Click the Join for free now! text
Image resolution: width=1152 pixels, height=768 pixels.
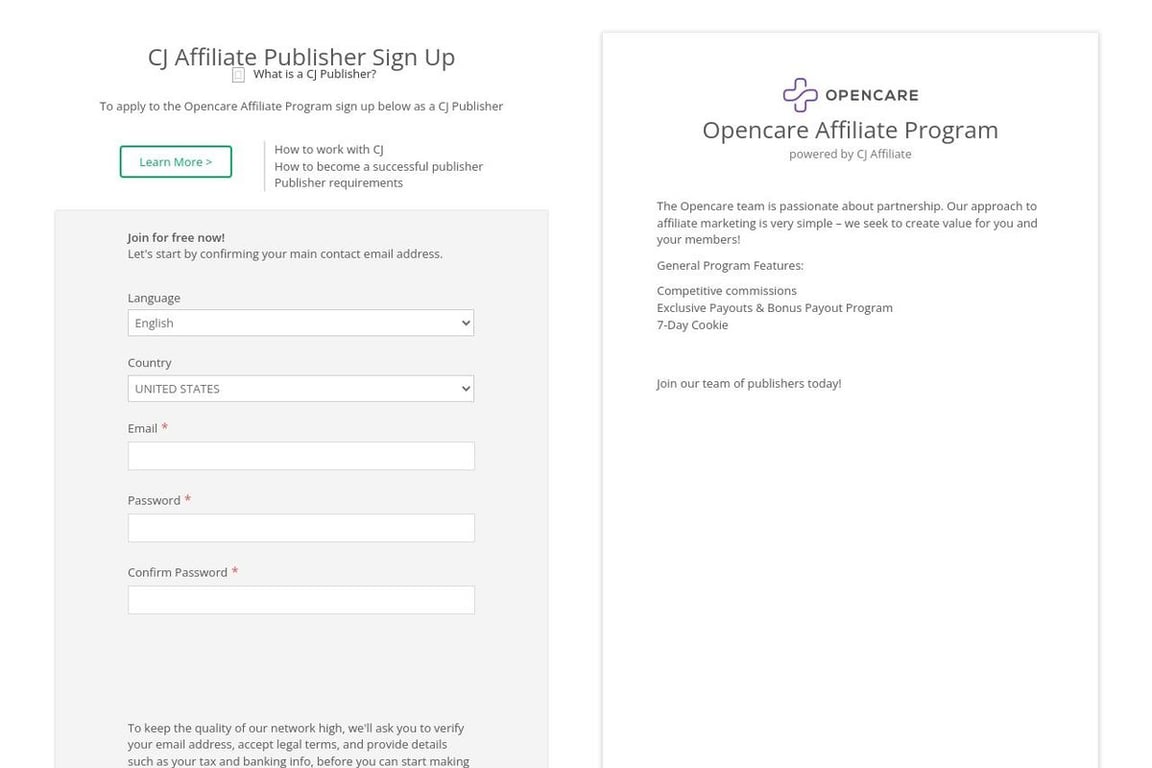[x=176, y=237]
